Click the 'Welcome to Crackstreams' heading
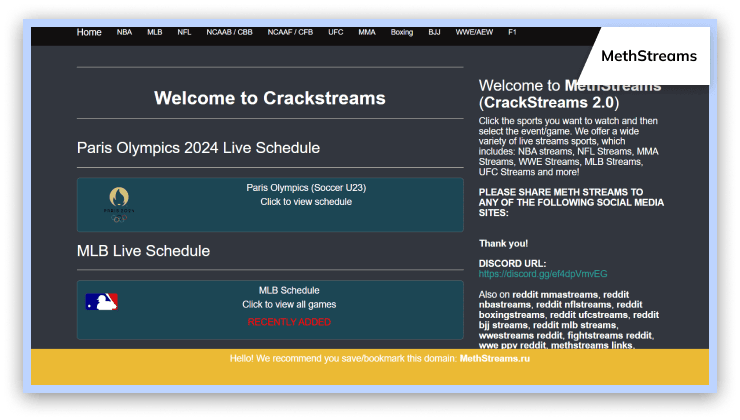Image resolution: width=740 pixels, height=420 pixels. 269,98
